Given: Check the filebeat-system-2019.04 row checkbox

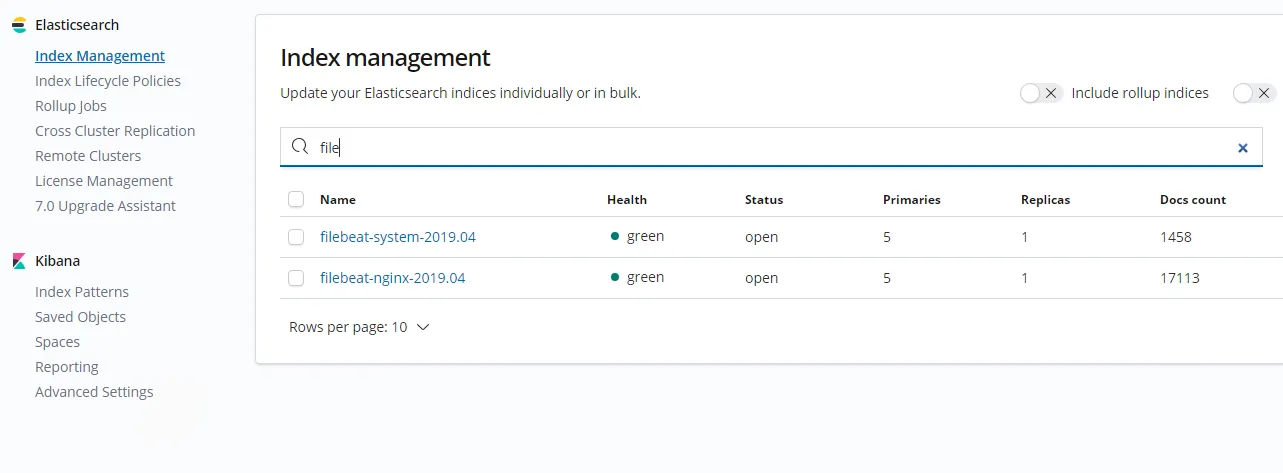Looking at the screenshot, I should tap(296, 237).
